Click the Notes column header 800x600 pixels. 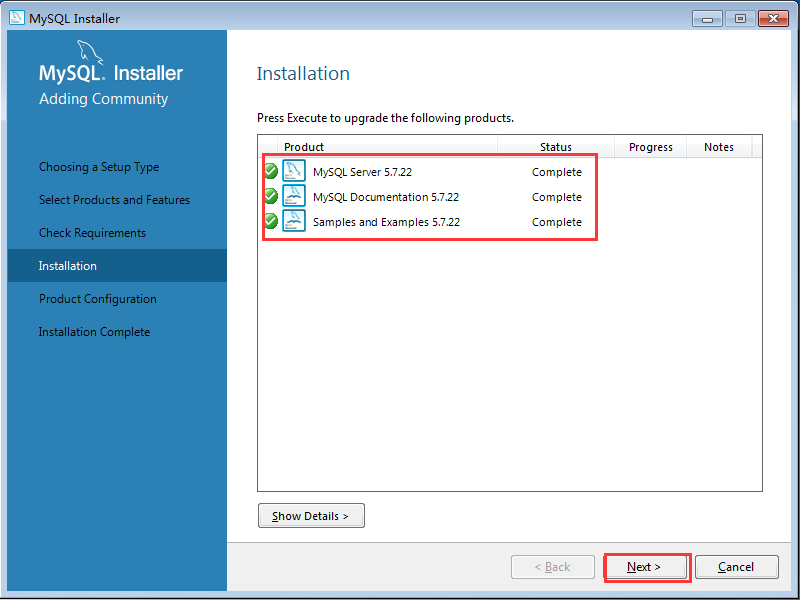719,147
